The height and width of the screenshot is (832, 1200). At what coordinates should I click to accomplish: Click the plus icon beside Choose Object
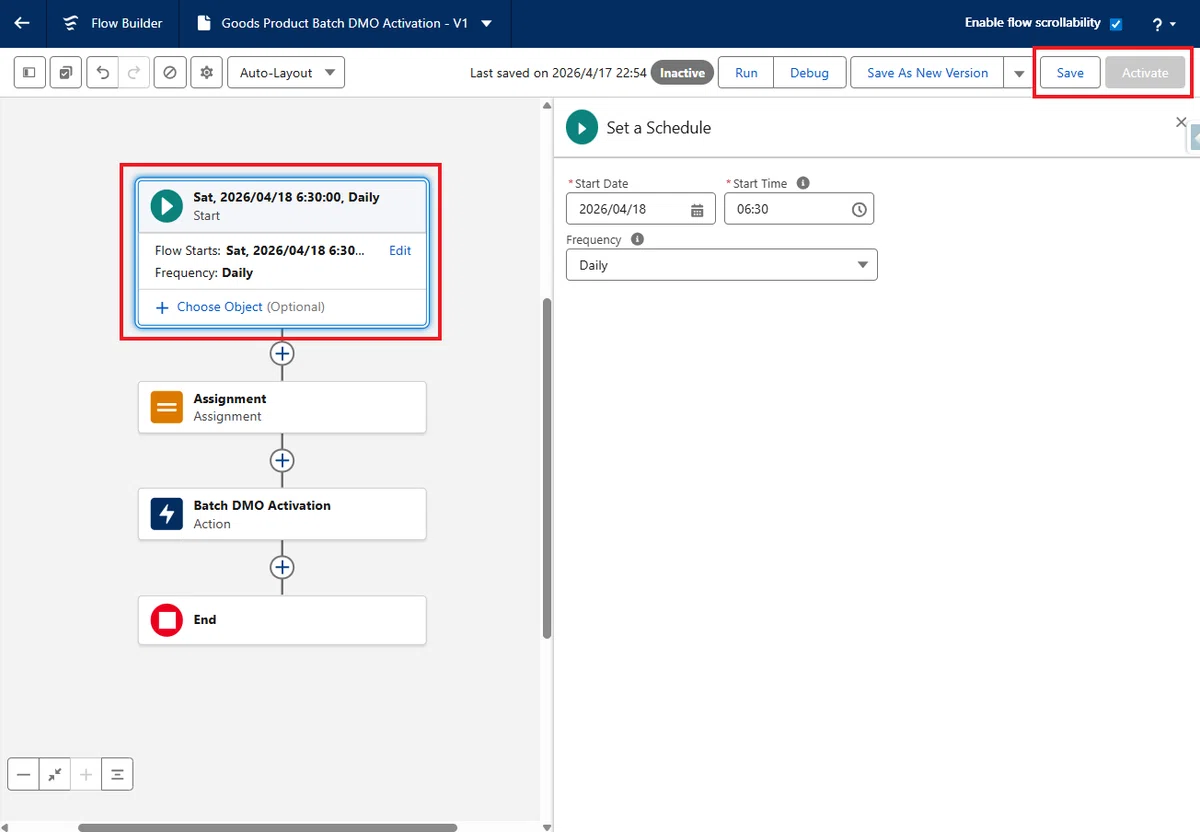click(162, 307)
